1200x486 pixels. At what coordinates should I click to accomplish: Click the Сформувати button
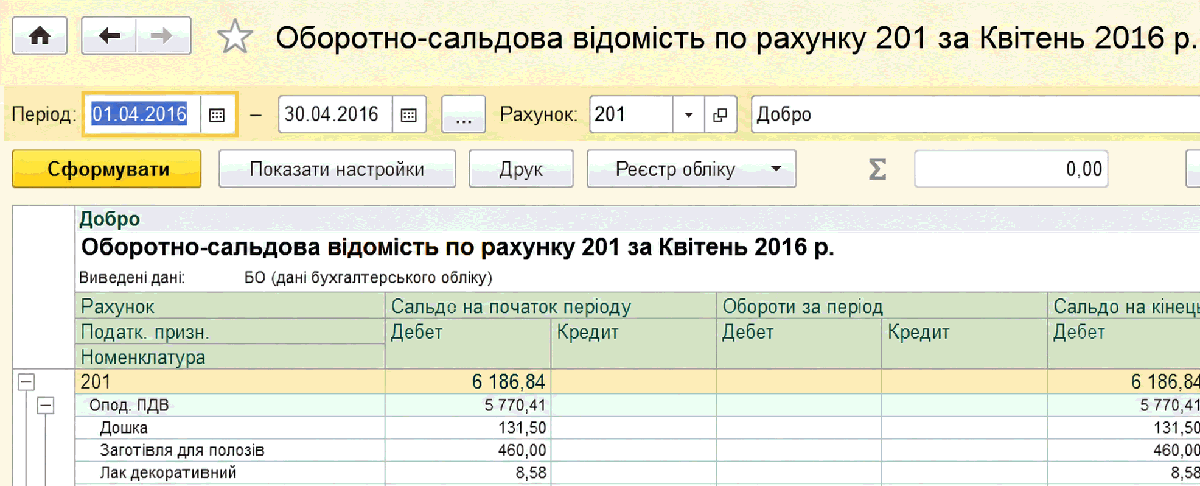[108, 169]
